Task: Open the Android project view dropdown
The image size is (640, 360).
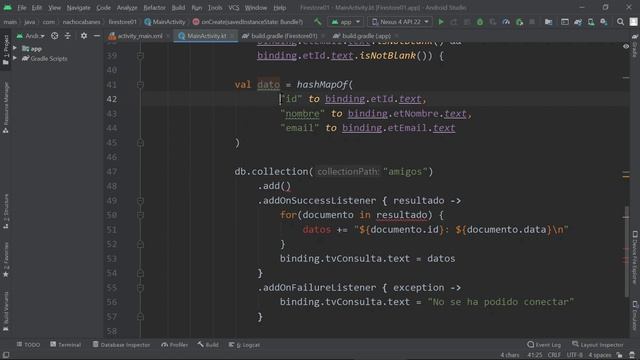Action: [x=31, y=36]
